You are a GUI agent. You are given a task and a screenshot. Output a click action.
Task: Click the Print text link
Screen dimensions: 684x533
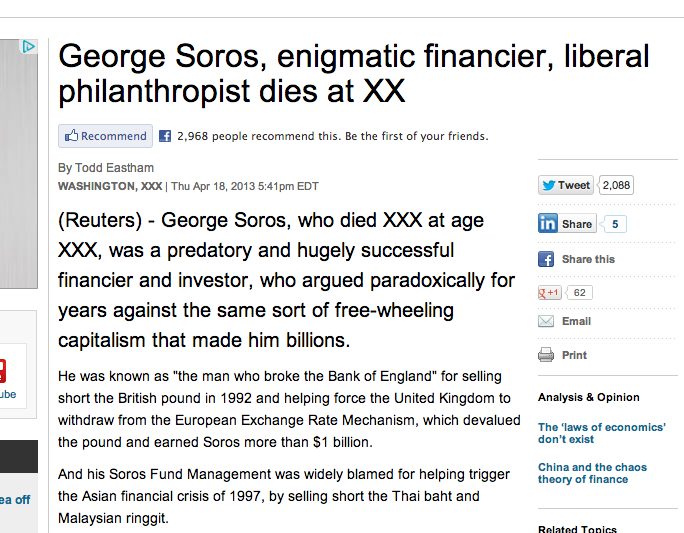tap(574, 355)
